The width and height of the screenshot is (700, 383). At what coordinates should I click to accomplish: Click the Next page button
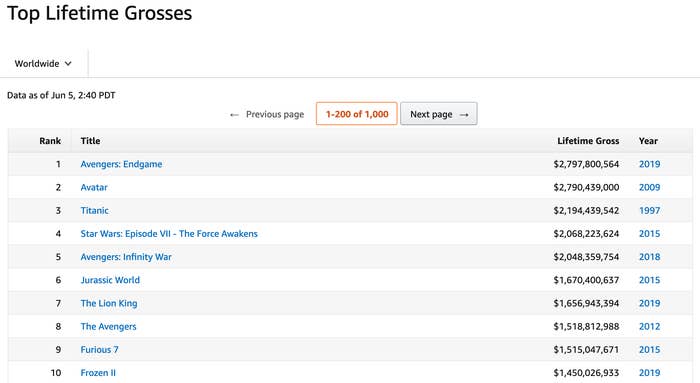[x=438, y=114]
